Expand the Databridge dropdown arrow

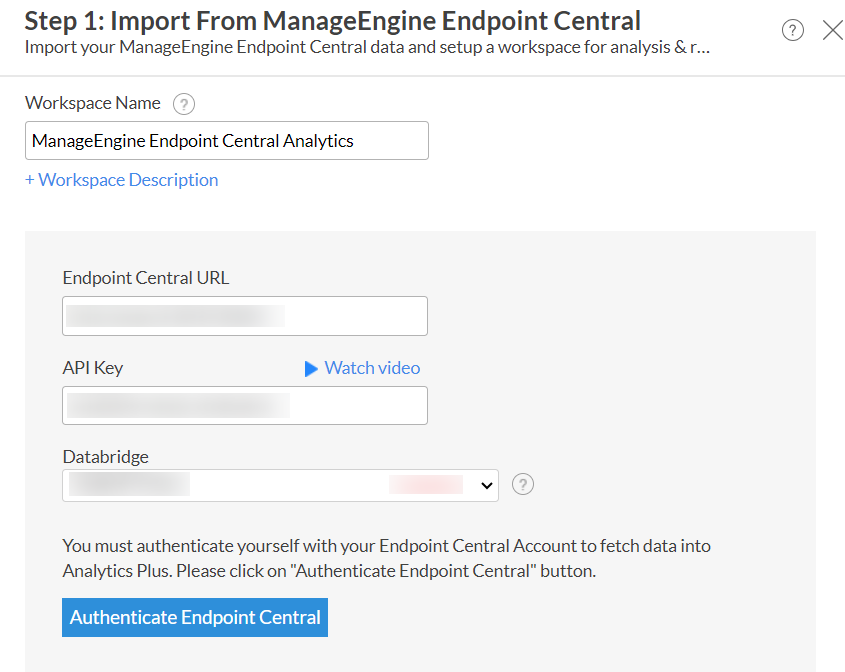click(487, 485)
